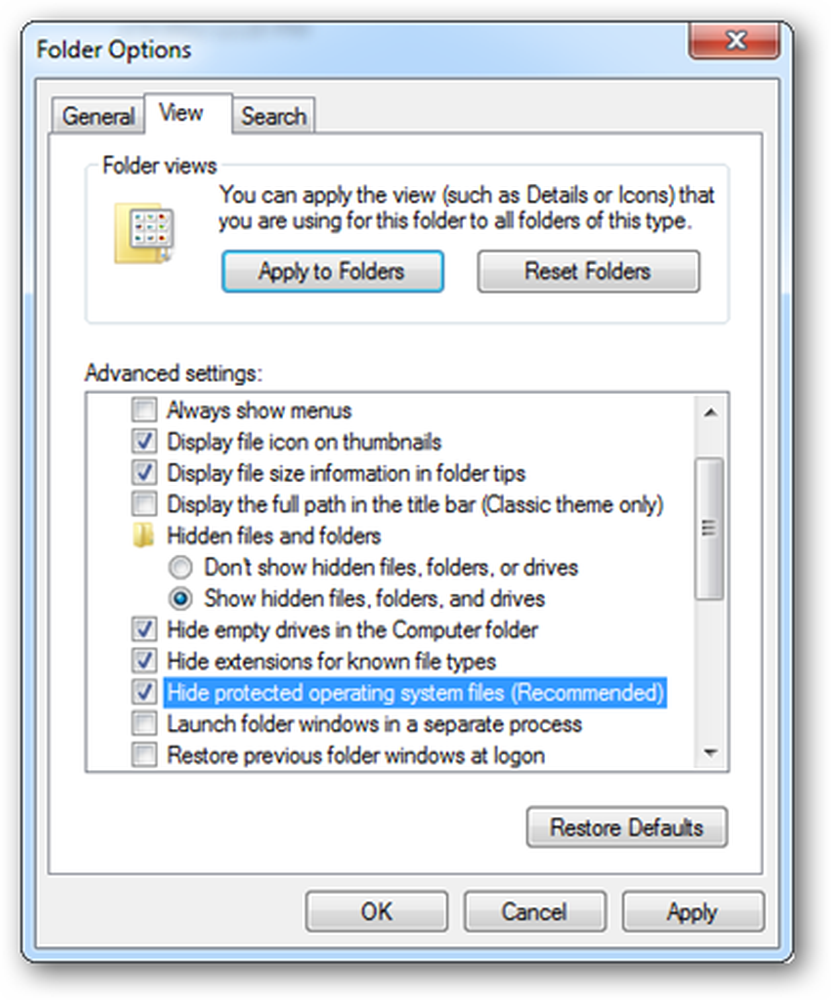831x1000 pixels.
Task: Check Restore previous folder windows at logon
Action: (144, 755)
